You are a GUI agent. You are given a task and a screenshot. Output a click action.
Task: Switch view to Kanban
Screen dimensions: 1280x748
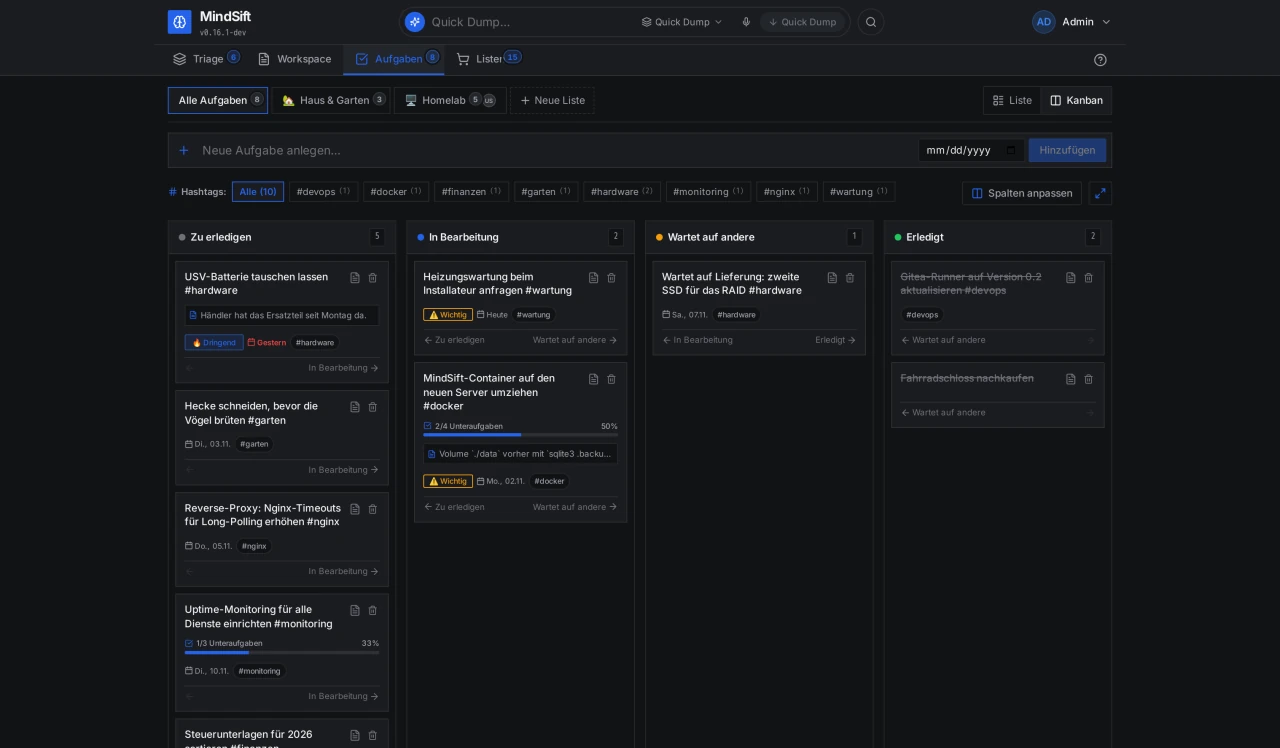[1076, 100]
